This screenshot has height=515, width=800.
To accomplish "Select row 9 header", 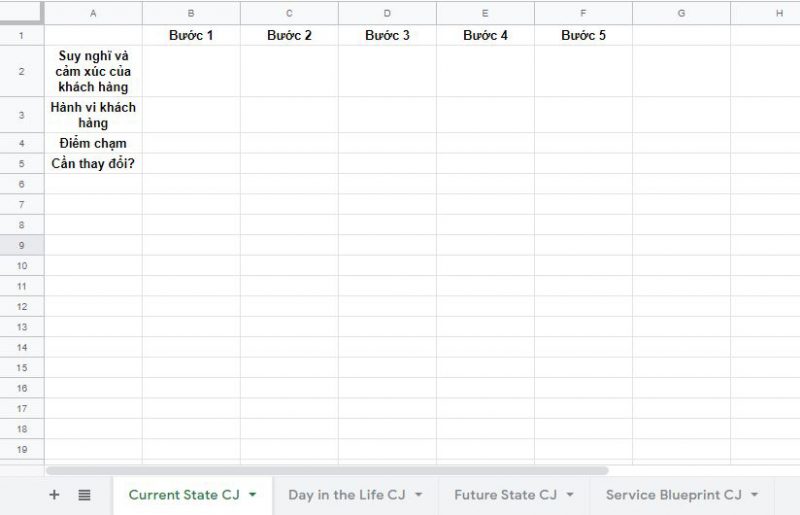I will [22, 245].
